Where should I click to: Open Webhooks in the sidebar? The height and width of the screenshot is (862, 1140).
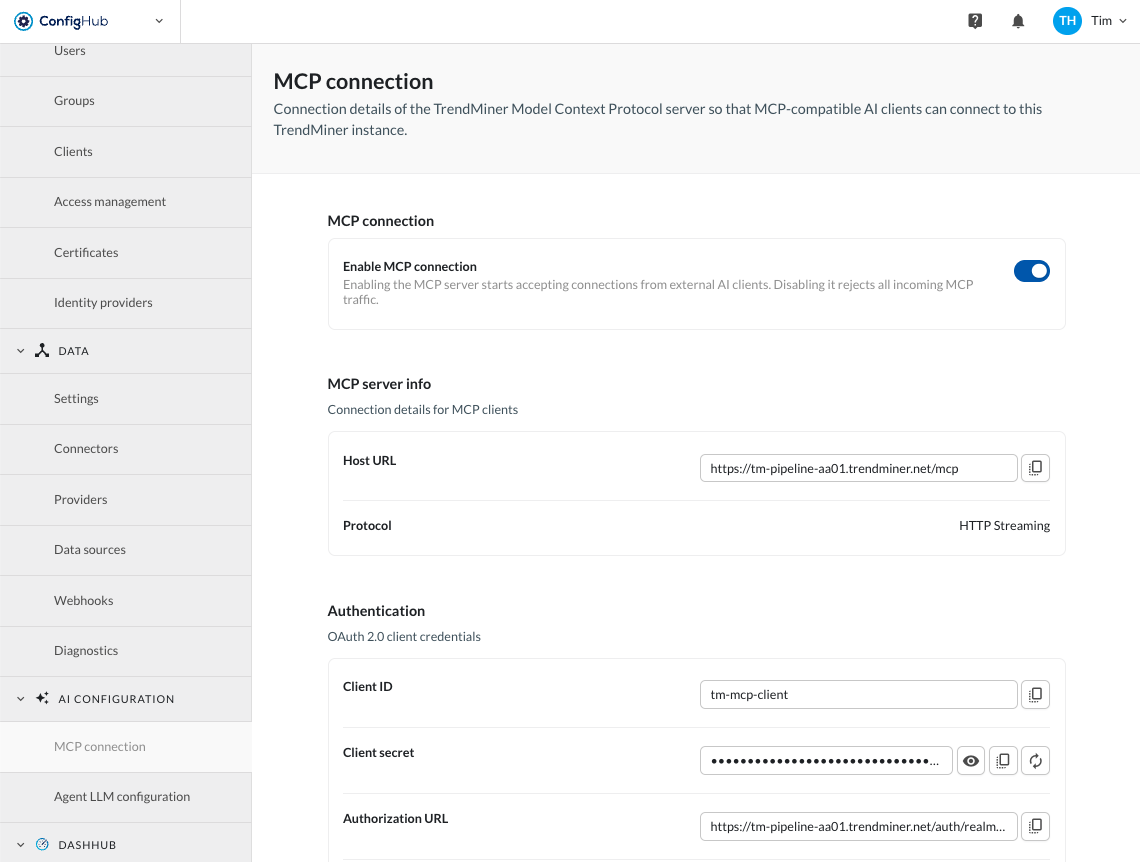[x=126, y=601]
